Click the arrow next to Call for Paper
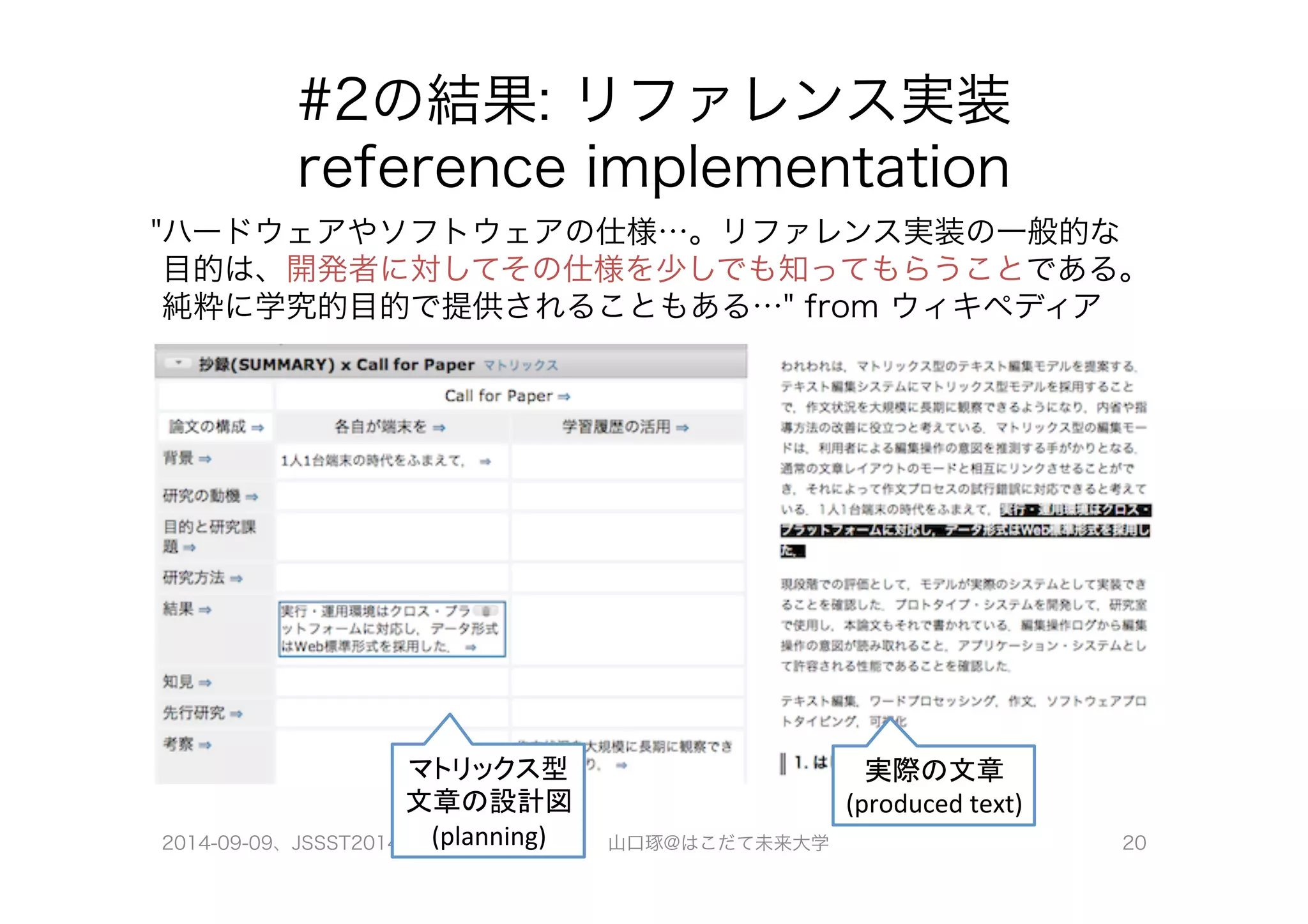1308x924 pixels. [563, 397]
